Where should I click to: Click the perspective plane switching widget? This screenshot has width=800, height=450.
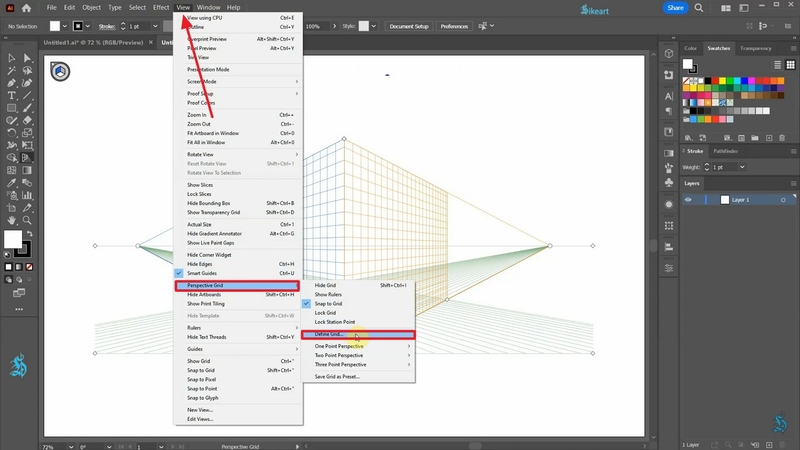59,72
